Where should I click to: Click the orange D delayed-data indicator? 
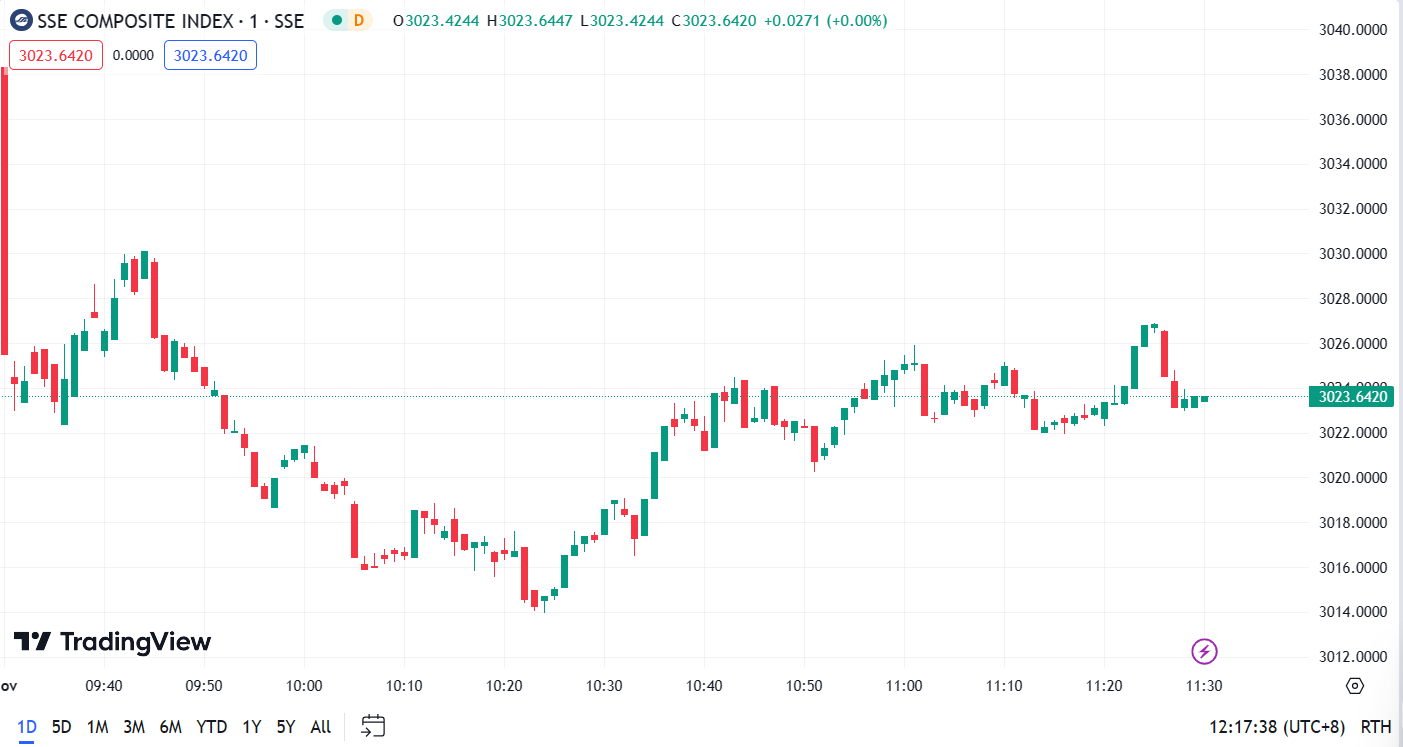(358, 20)
